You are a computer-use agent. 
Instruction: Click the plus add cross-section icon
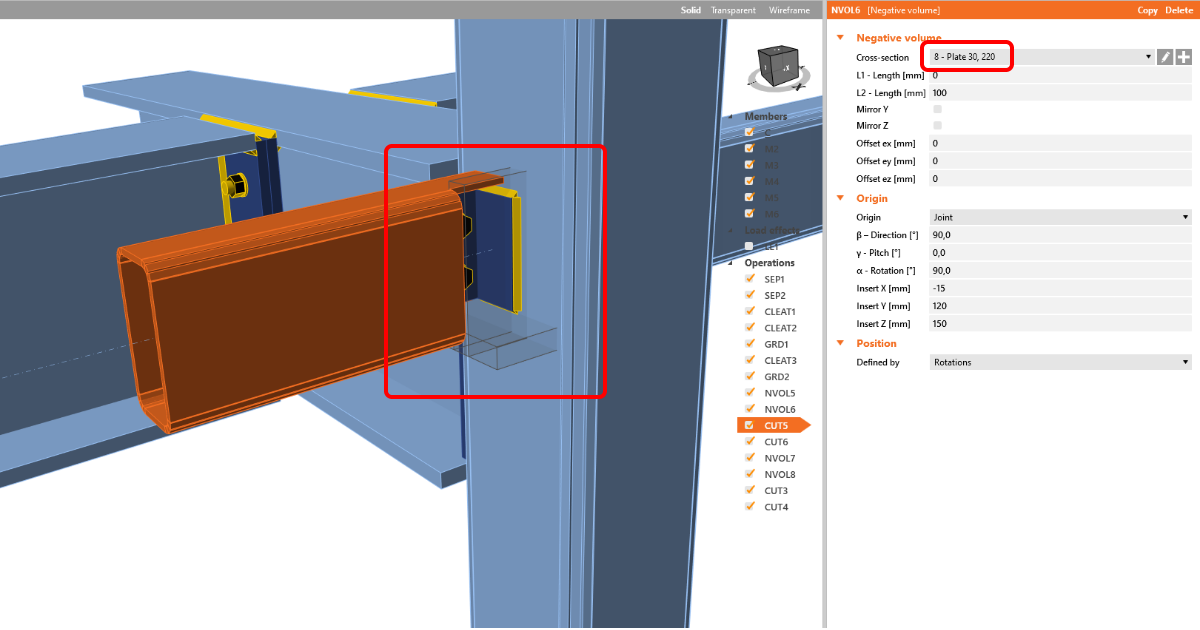pyautogui.click(x=1183, y=58)
